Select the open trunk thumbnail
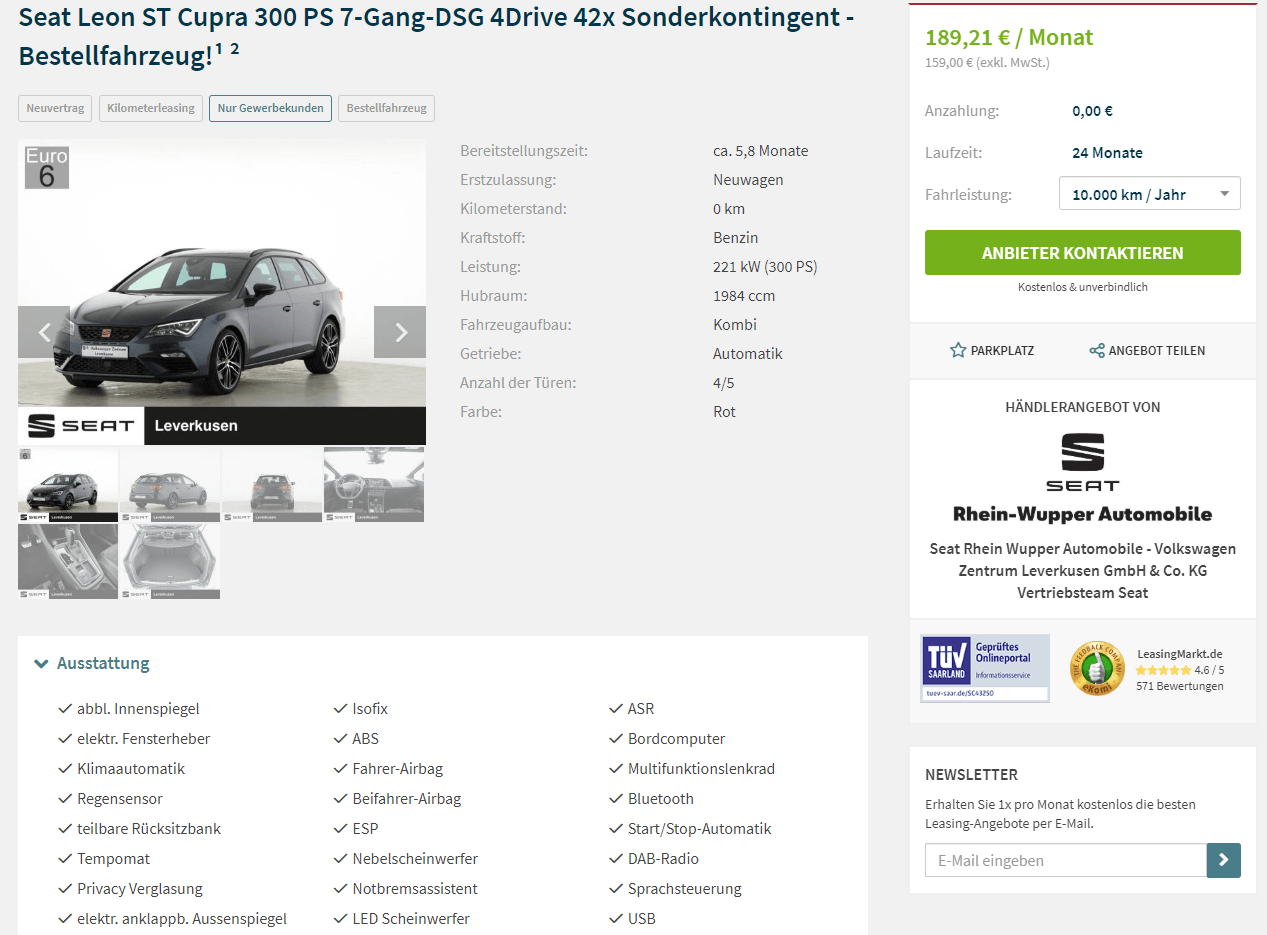Screen dimensions: 1267x935 tap(170, 562)
